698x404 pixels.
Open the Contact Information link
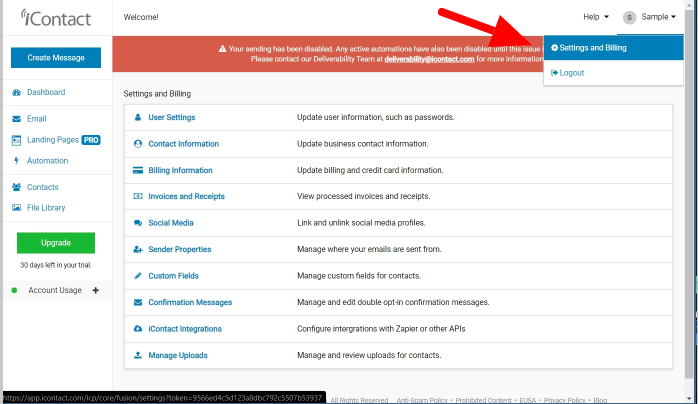[x=183, y=144]
